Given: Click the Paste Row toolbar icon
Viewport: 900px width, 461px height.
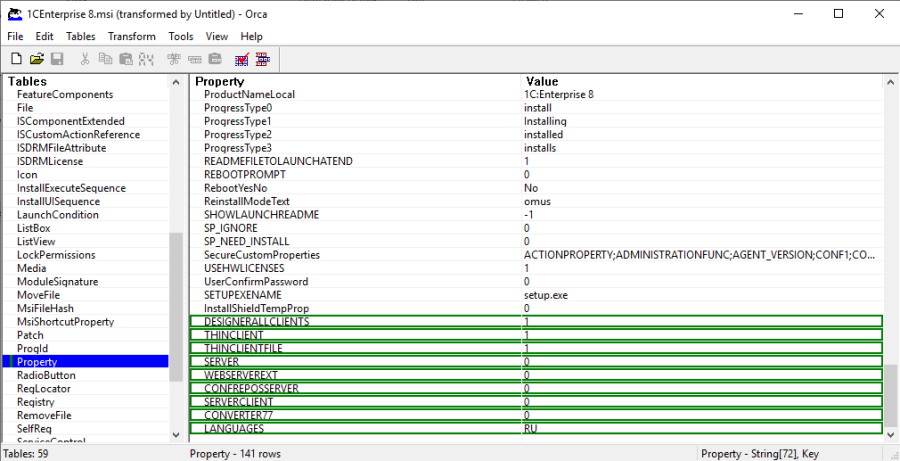Looking at the screenshot, I should (215, 59).
